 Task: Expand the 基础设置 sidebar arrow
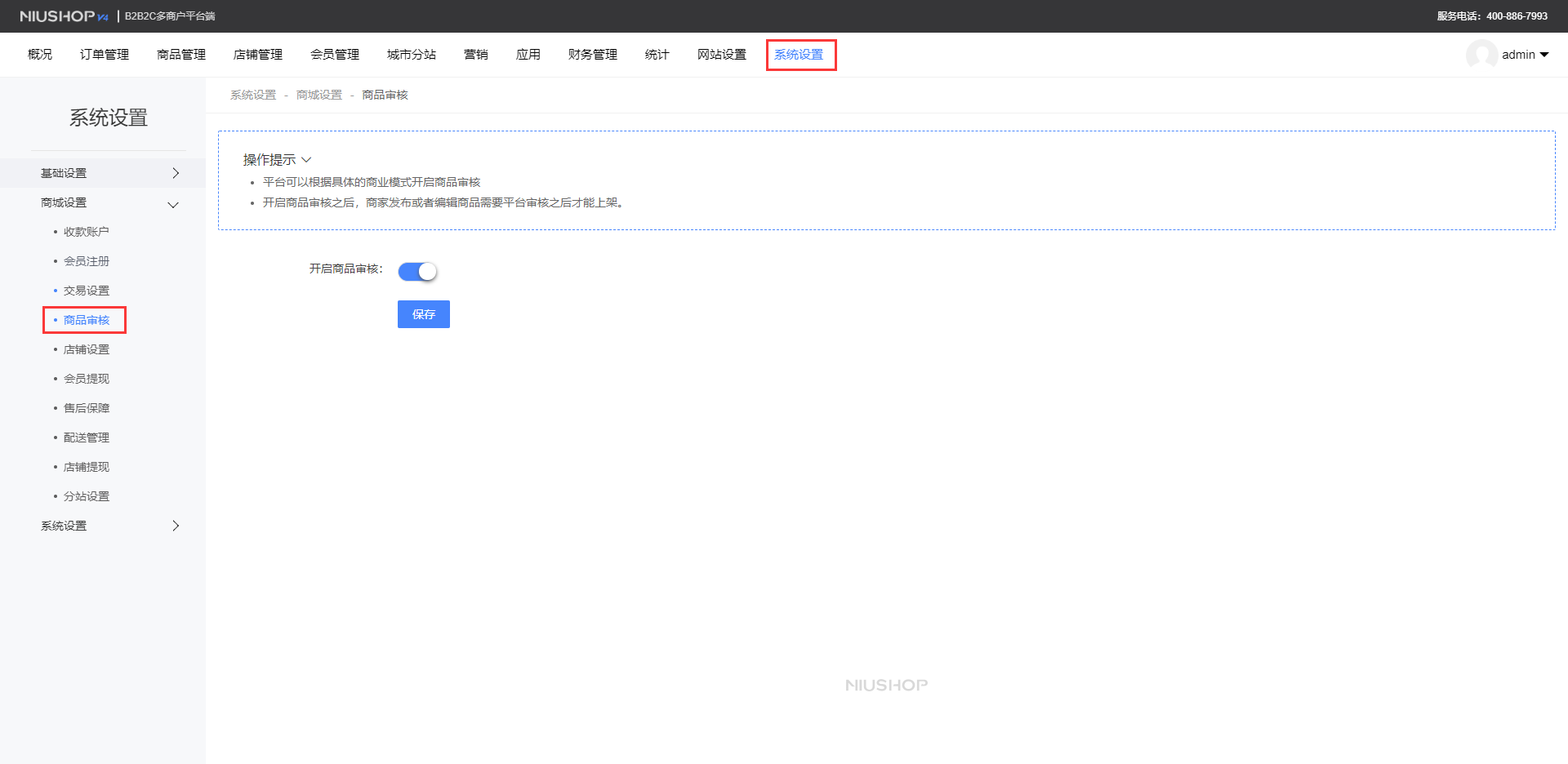[176, 173]
